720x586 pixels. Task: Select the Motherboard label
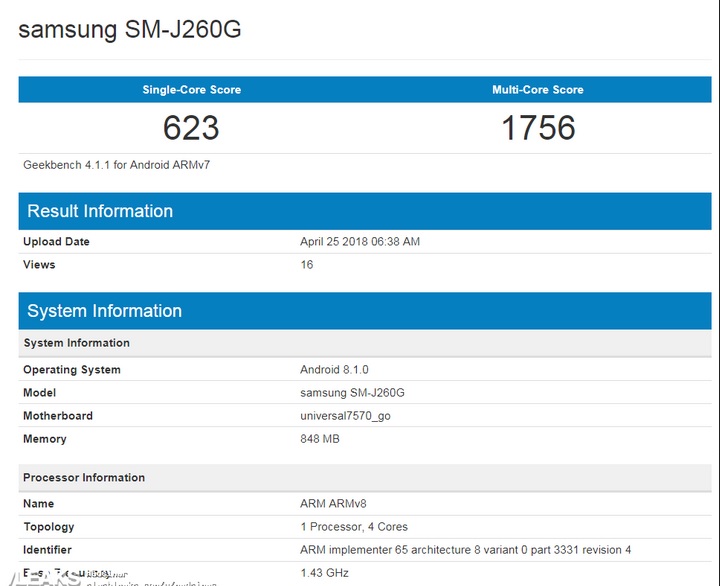pyautogui.click(x=58, y=416)
